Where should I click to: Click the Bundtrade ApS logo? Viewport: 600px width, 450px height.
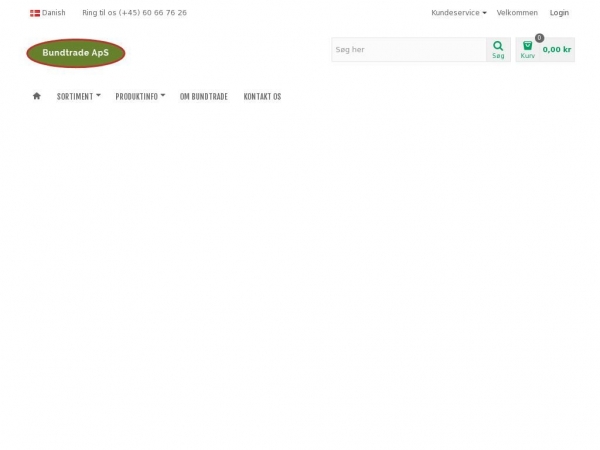click(x=76, y=53)
